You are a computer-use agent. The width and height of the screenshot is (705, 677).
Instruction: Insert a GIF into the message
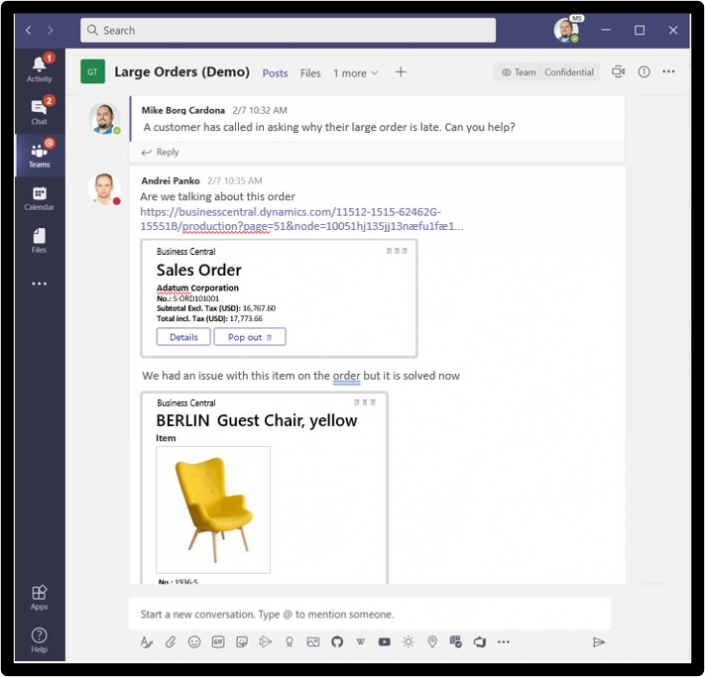click(x=217, y=642)
